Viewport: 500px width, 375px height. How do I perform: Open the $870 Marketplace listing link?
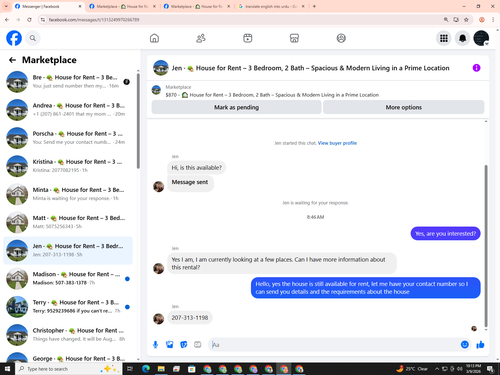point(272,95)
